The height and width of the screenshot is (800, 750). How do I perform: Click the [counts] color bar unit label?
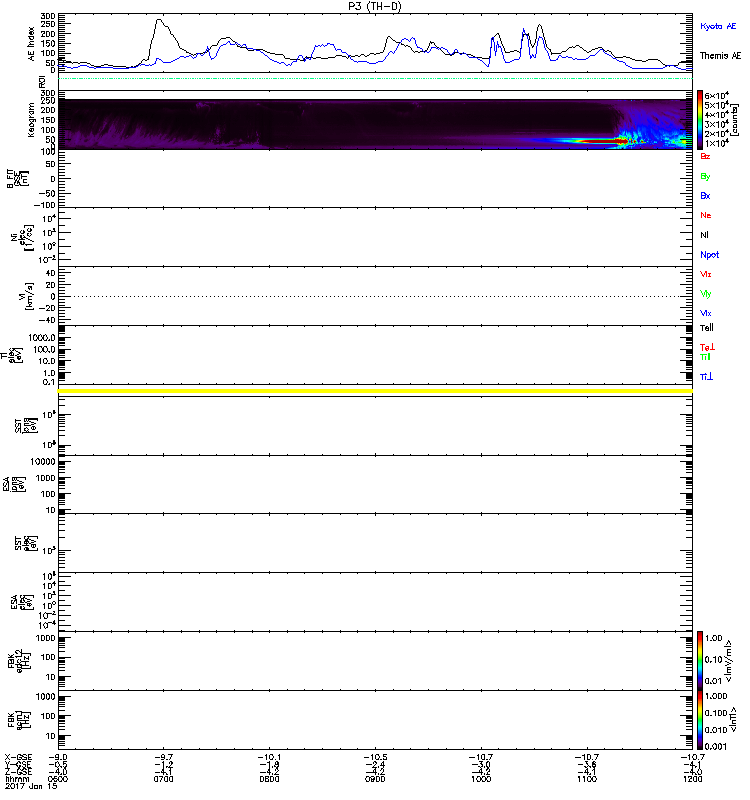click(735, 120)
